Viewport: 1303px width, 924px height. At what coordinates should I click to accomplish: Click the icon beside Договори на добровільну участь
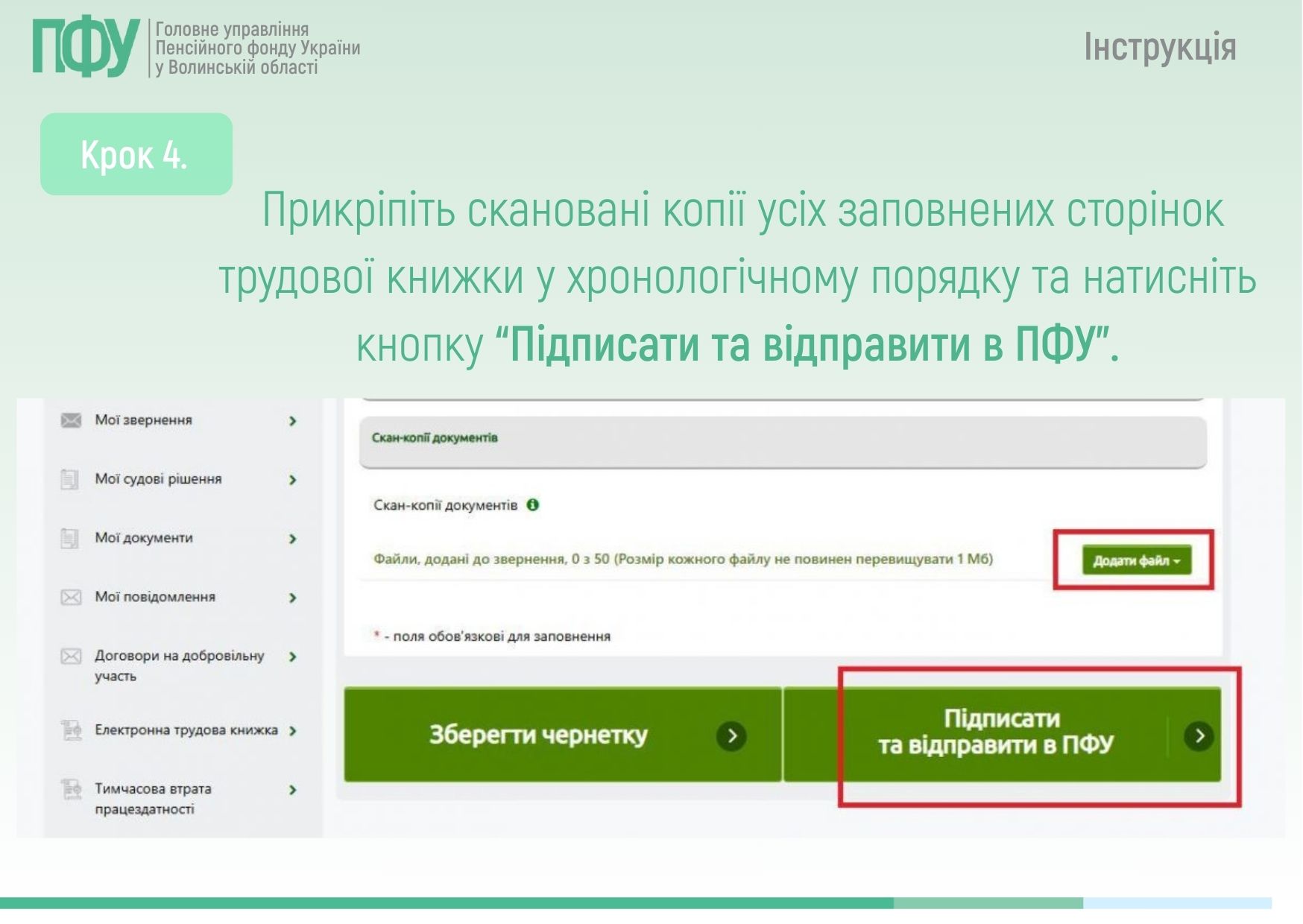[71, 656]
